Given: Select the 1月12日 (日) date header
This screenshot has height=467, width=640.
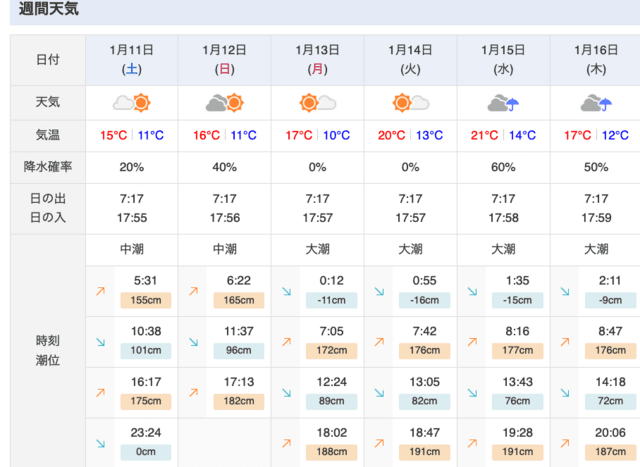Looking at the screenshot, I should 225,59.
